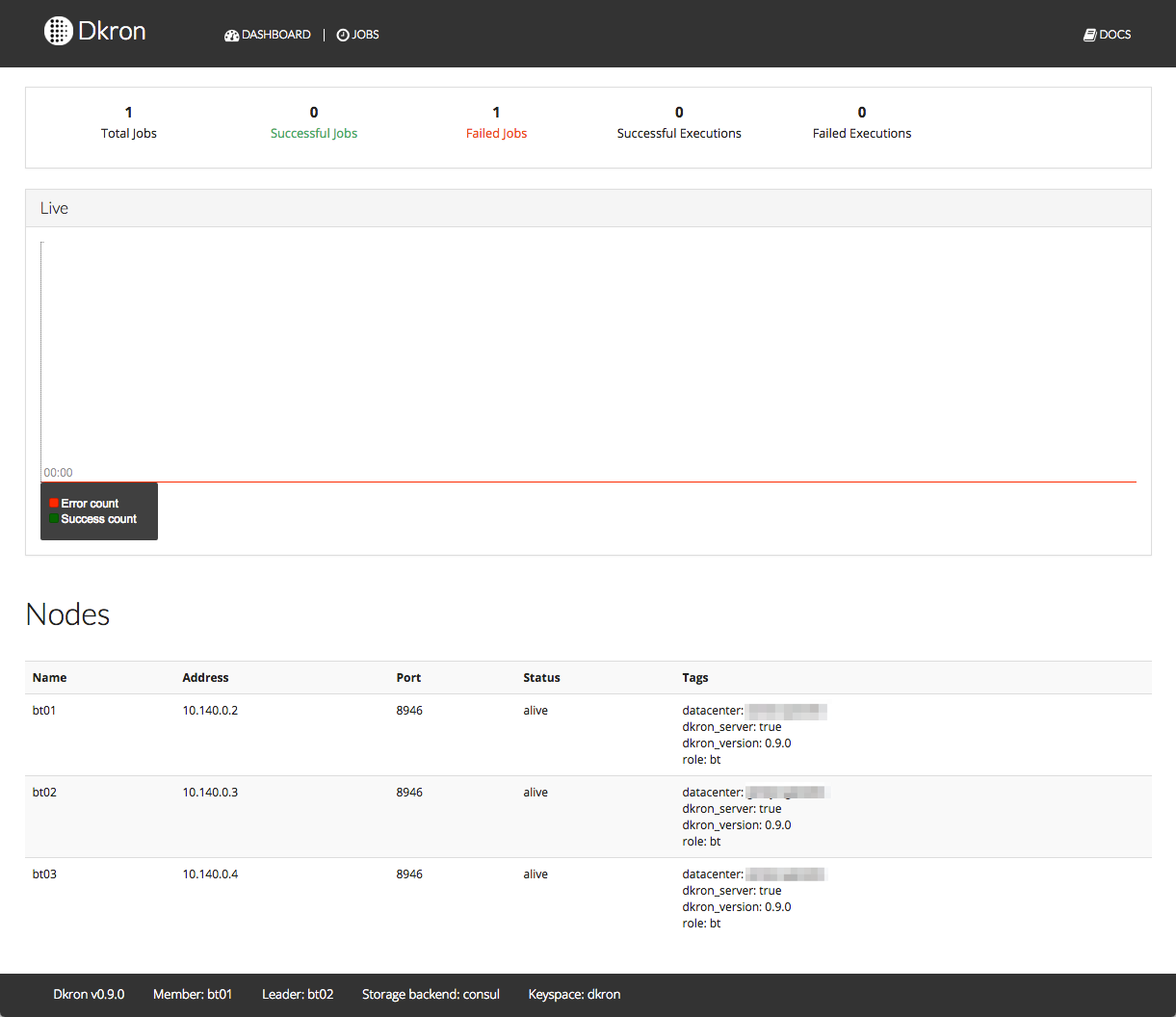Select the Successful Jobs counter
Screen dimensions: 1176x1017
tap(313, 134)
